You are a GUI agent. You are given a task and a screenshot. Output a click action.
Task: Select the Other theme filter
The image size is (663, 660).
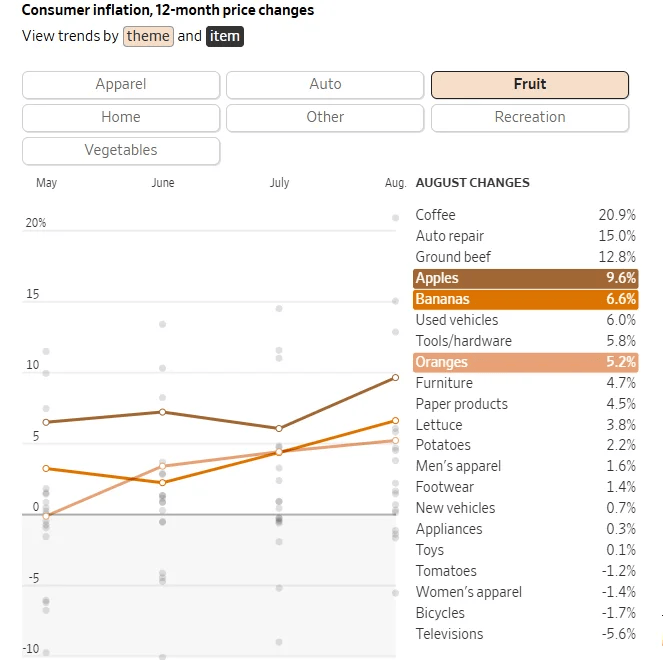click(x=325, y=118)
